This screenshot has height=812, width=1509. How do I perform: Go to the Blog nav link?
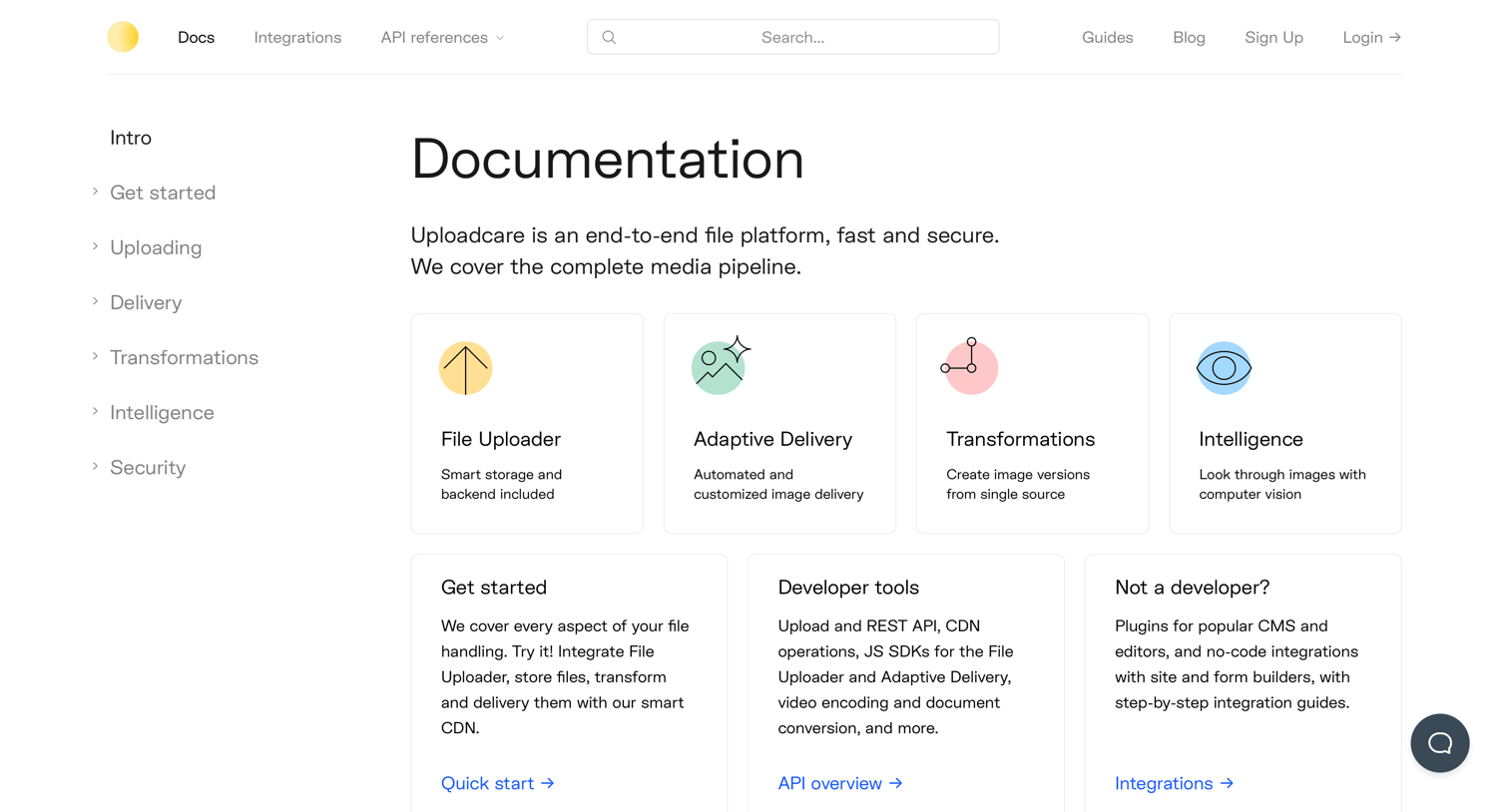coord(1189,37)
